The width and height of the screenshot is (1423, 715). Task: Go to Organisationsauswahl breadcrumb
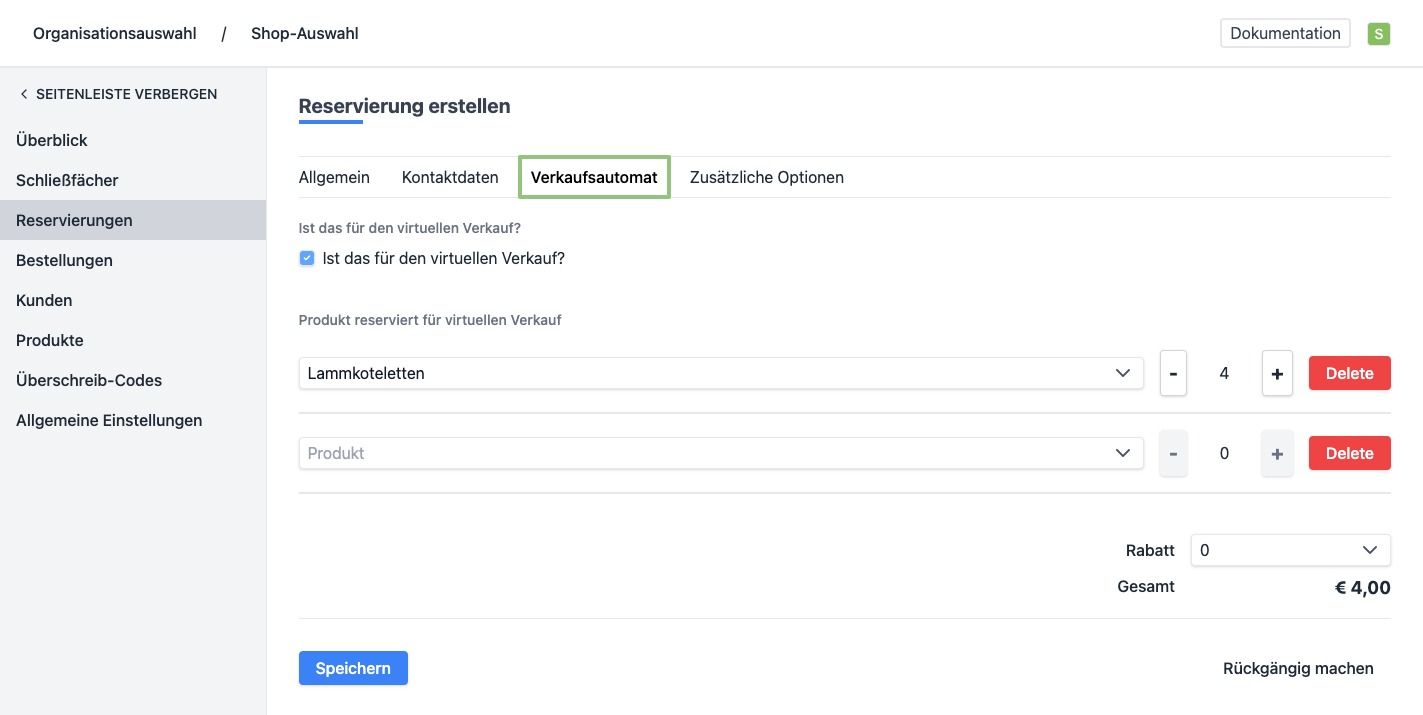click(x=114, y=33)
